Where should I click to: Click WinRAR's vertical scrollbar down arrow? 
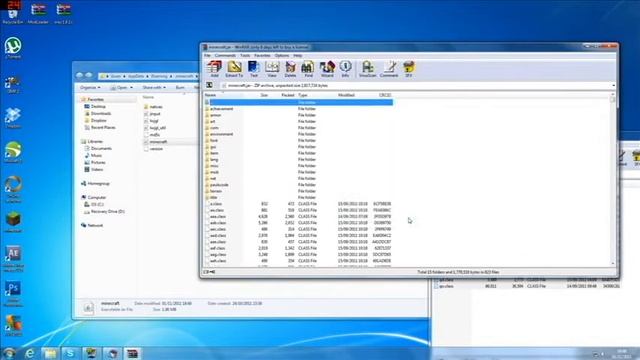(613, 264)
